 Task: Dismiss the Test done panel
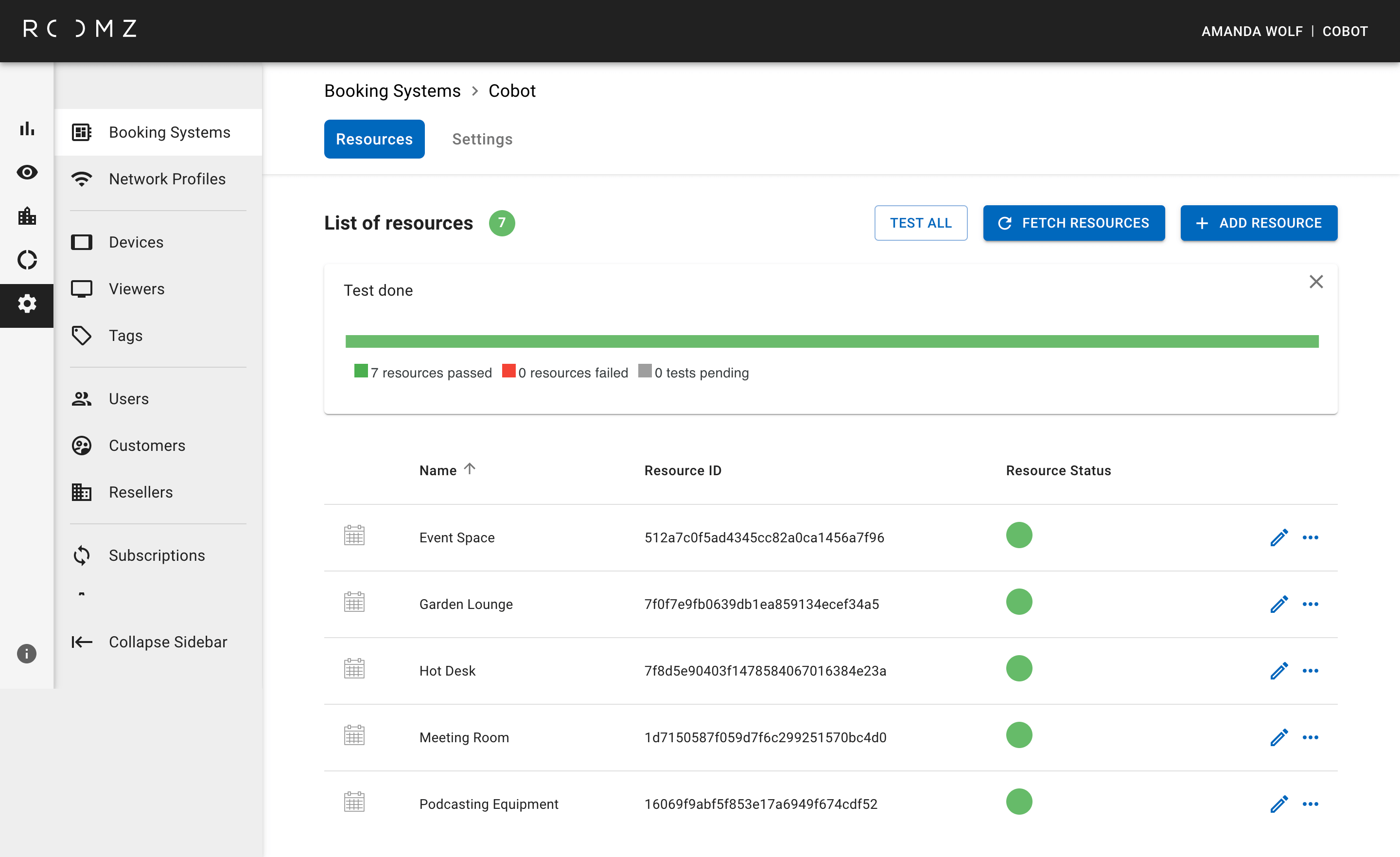point(1316,282)
